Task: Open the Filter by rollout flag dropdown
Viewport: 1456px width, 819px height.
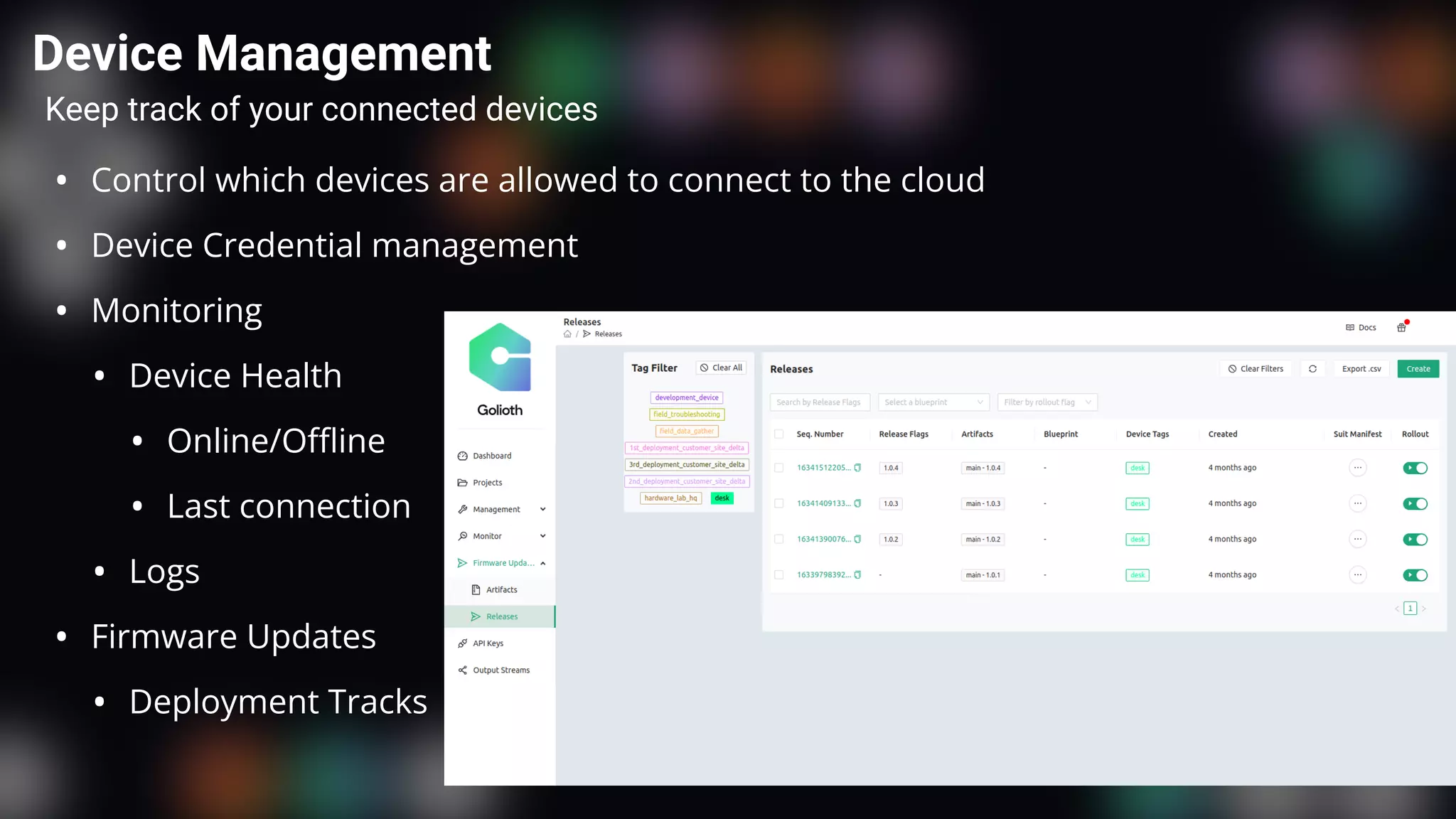Action: pyautogui.click(x=1047, y=402)
